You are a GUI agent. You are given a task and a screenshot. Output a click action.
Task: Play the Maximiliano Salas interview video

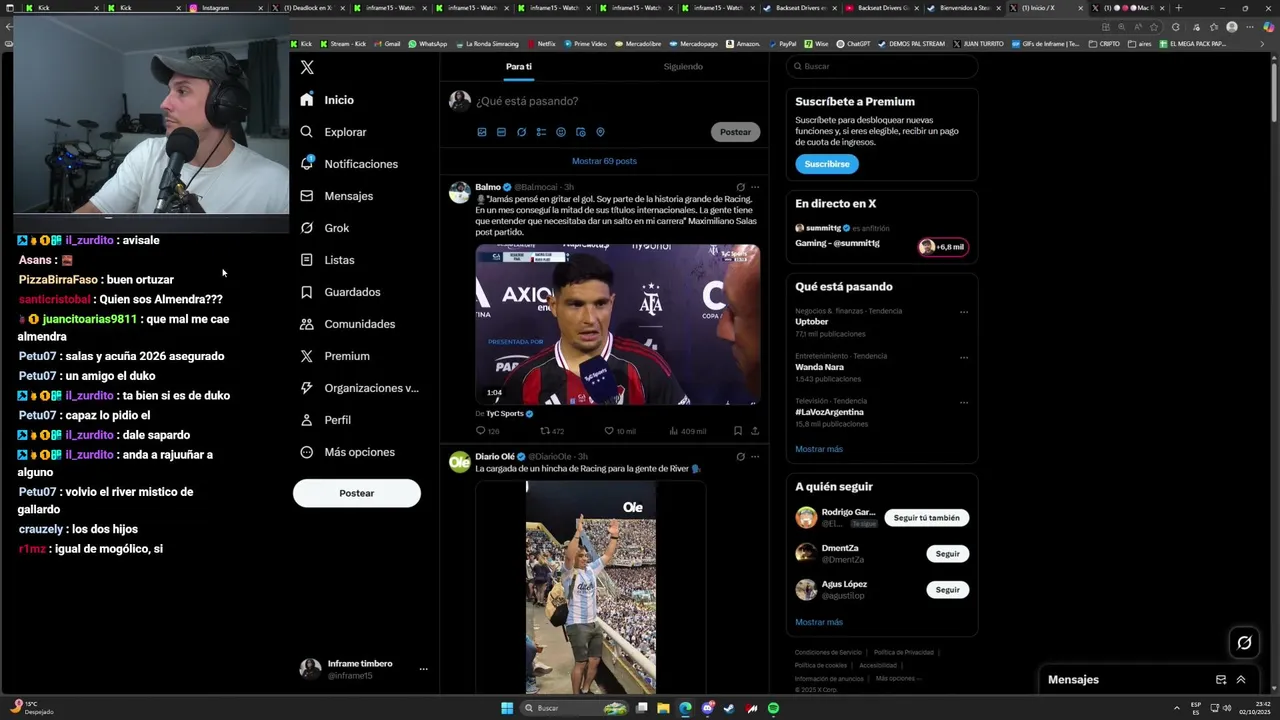617,325
